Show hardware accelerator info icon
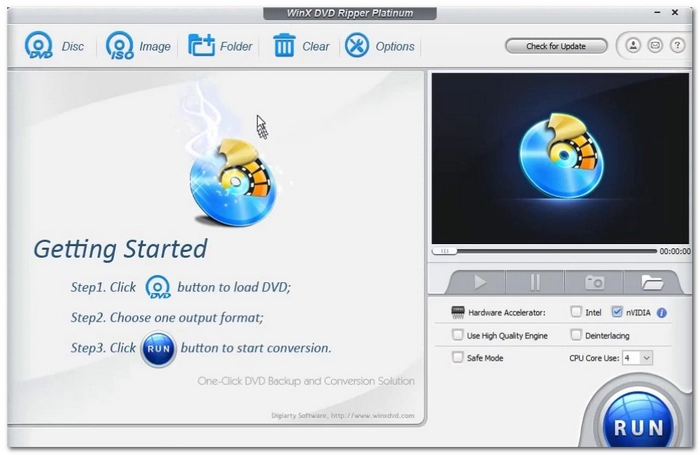 click(x=662, y=313)
